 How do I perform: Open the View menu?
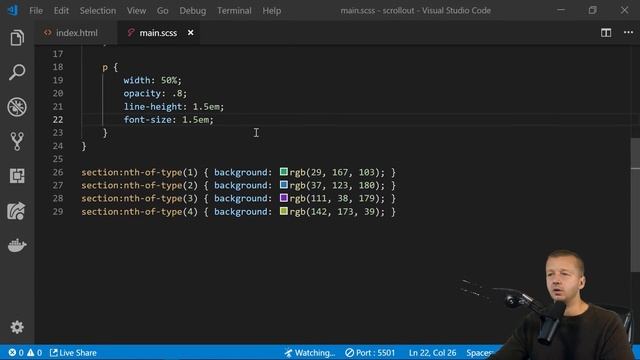(136, 11)
